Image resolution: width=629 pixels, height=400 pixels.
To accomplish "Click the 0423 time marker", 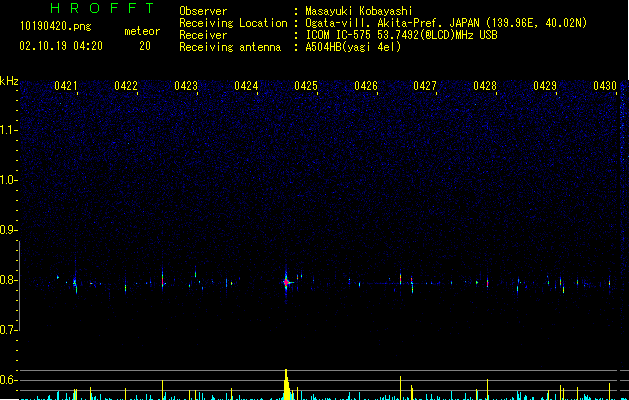I will tap(186, 86).
